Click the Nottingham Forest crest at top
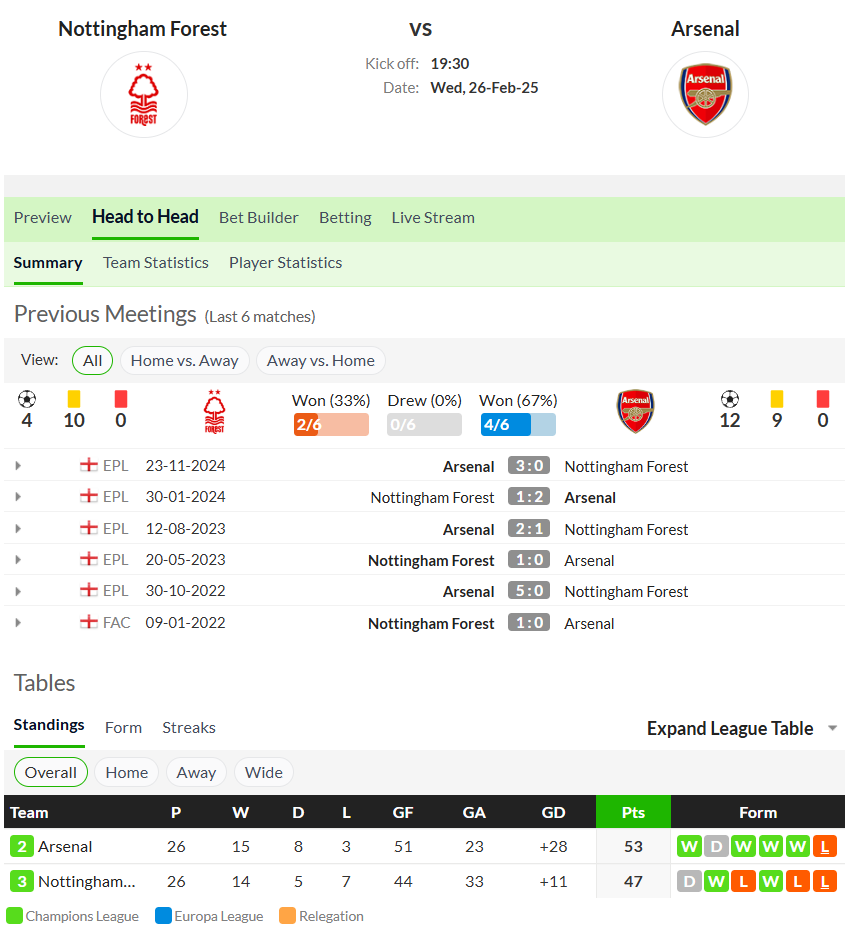This screenshot has width=845, height=943. (x=144, y=94)
